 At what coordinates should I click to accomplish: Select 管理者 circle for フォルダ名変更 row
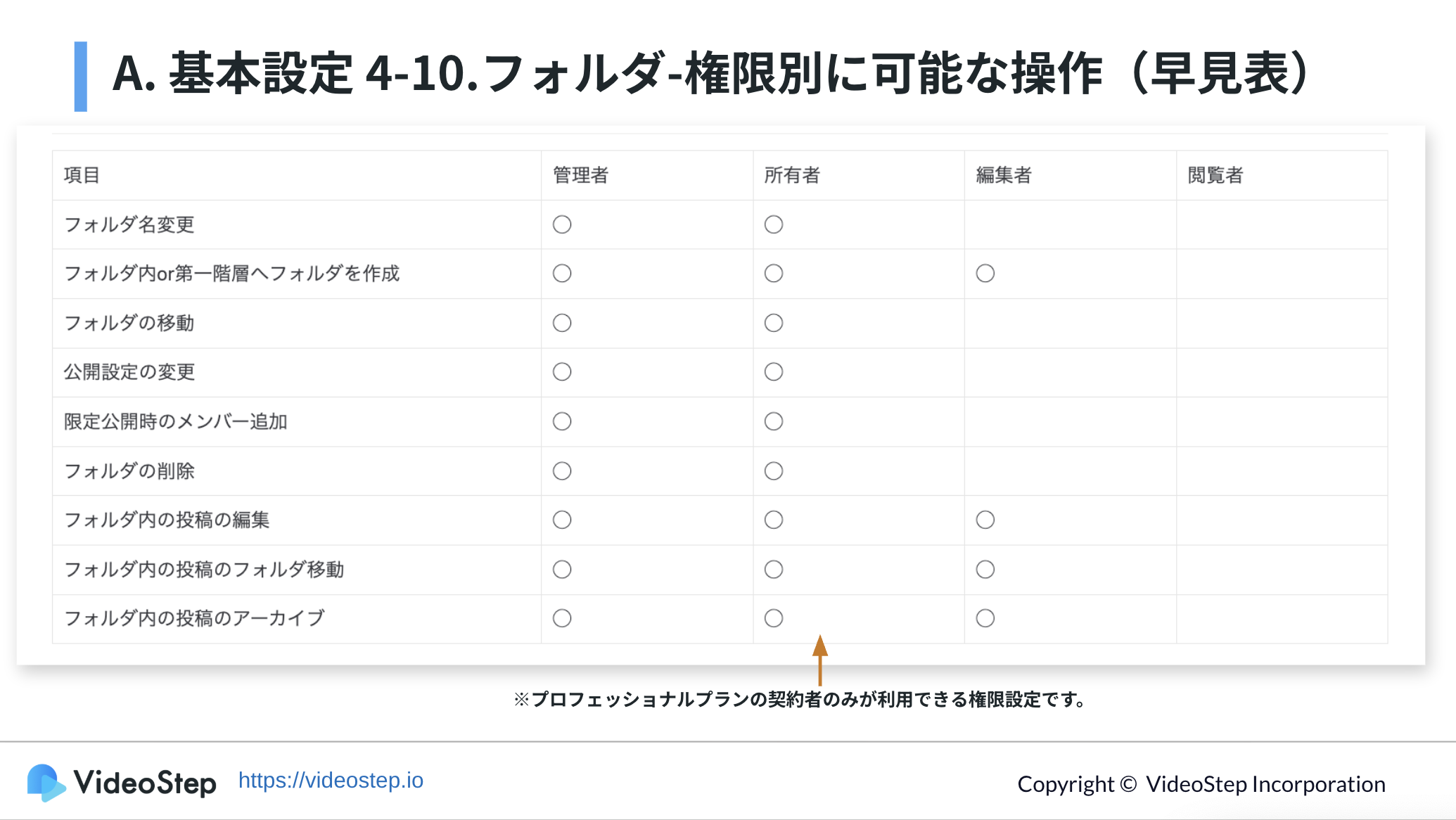point(562,224)
